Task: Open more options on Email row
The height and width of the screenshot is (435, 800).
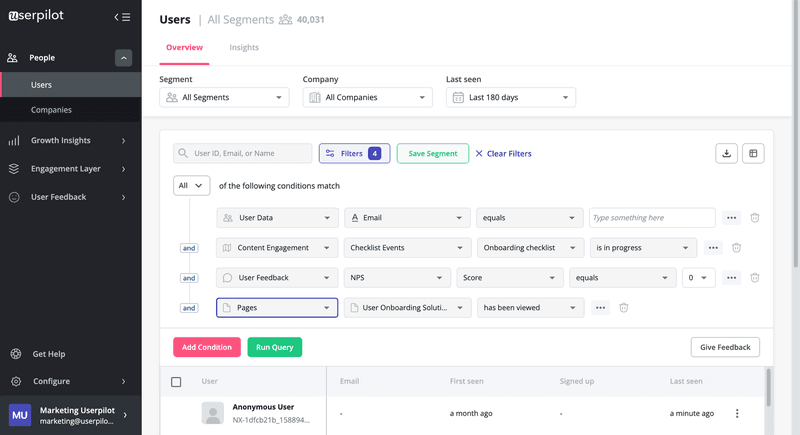Action: pos(731,218)
